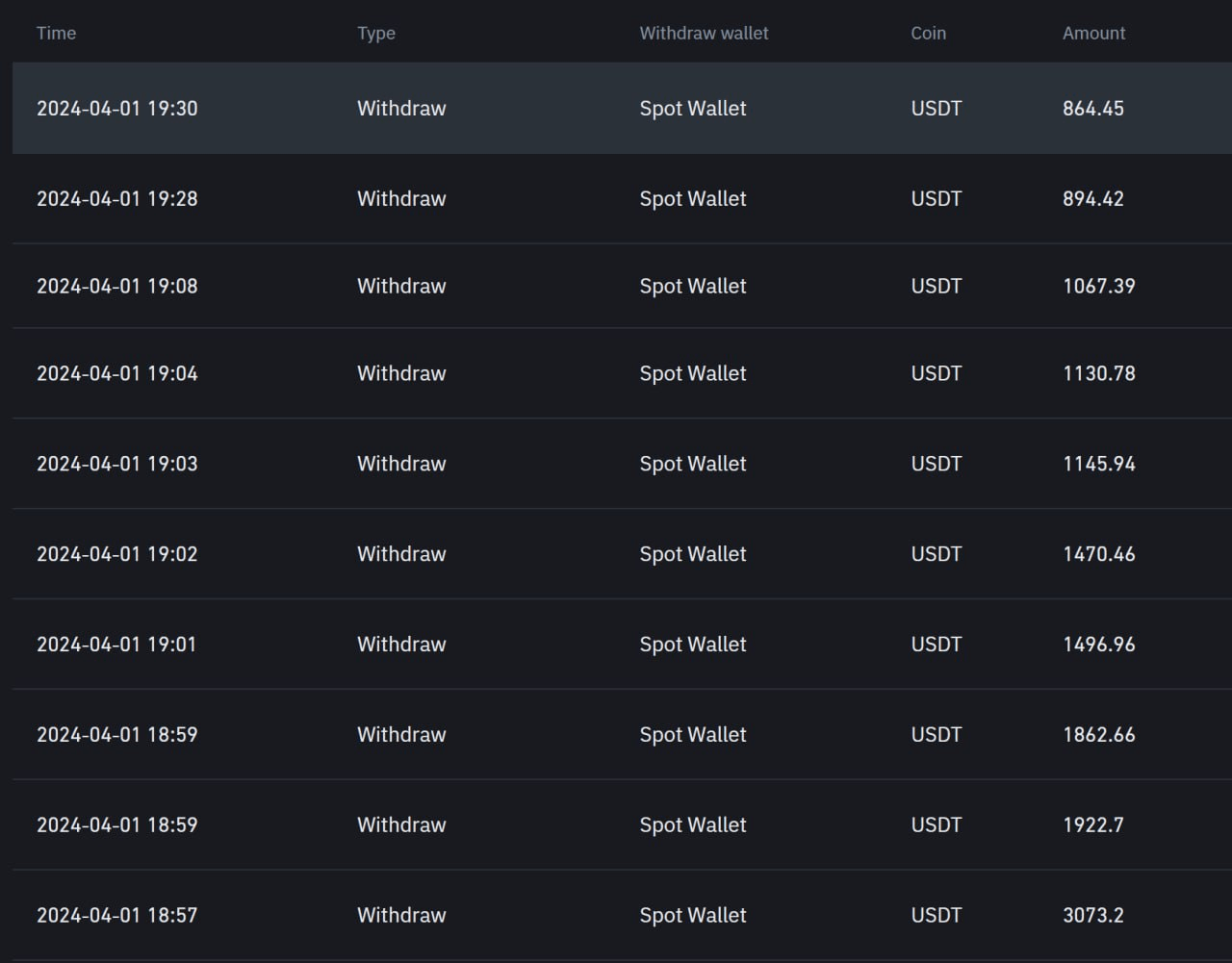Image resolution: width=1232 pixels, height=963 pixels.
Task: Select the 2024-04-01 19:04 timestamp
Action: click(116, 373)
